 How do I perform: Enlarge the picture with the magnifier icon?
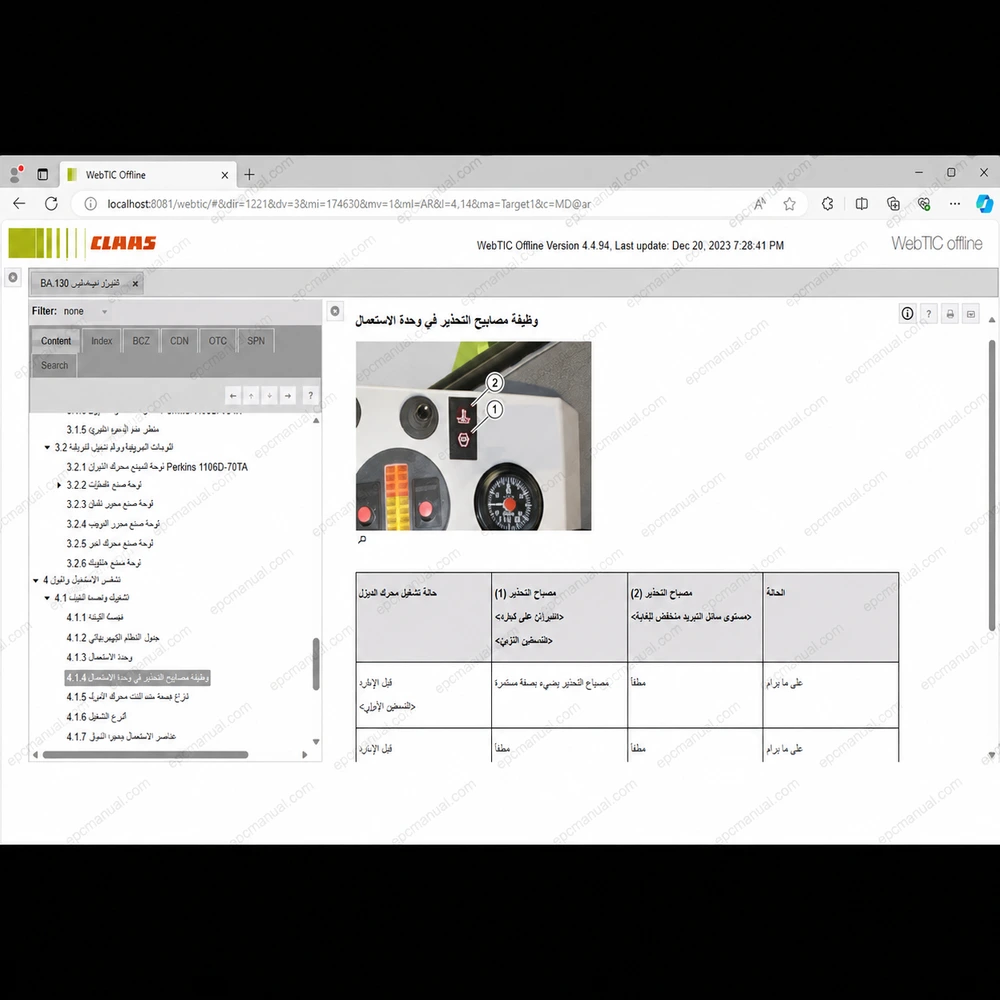362,540
